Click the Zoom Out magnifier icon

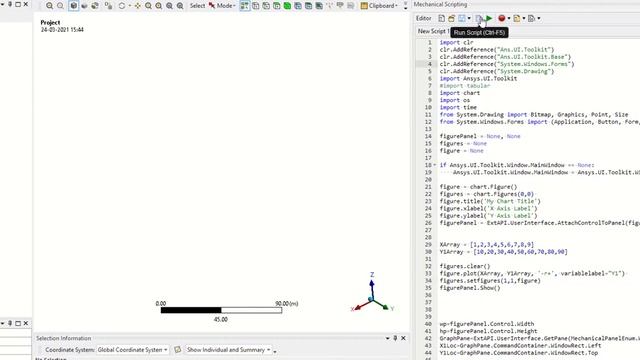(60, 6)
